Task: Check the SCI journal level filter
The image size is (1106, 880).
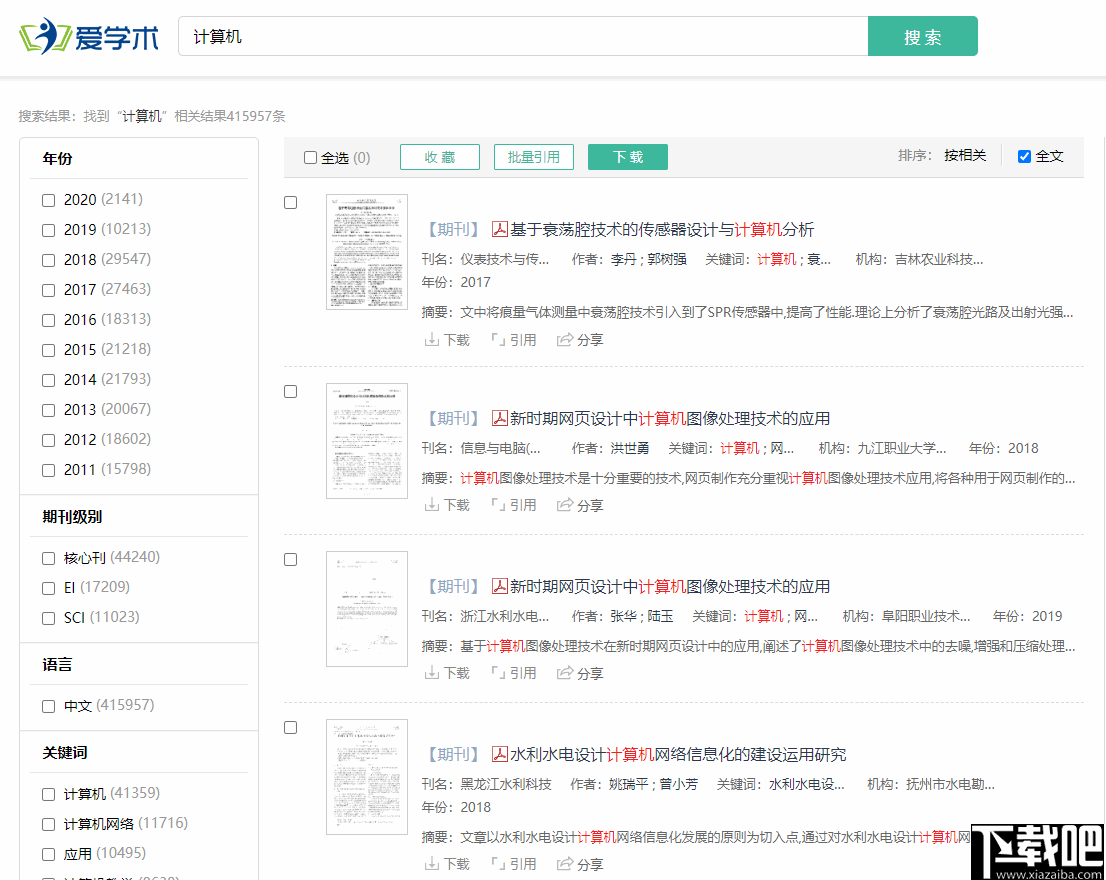Action: click(48, 617)
